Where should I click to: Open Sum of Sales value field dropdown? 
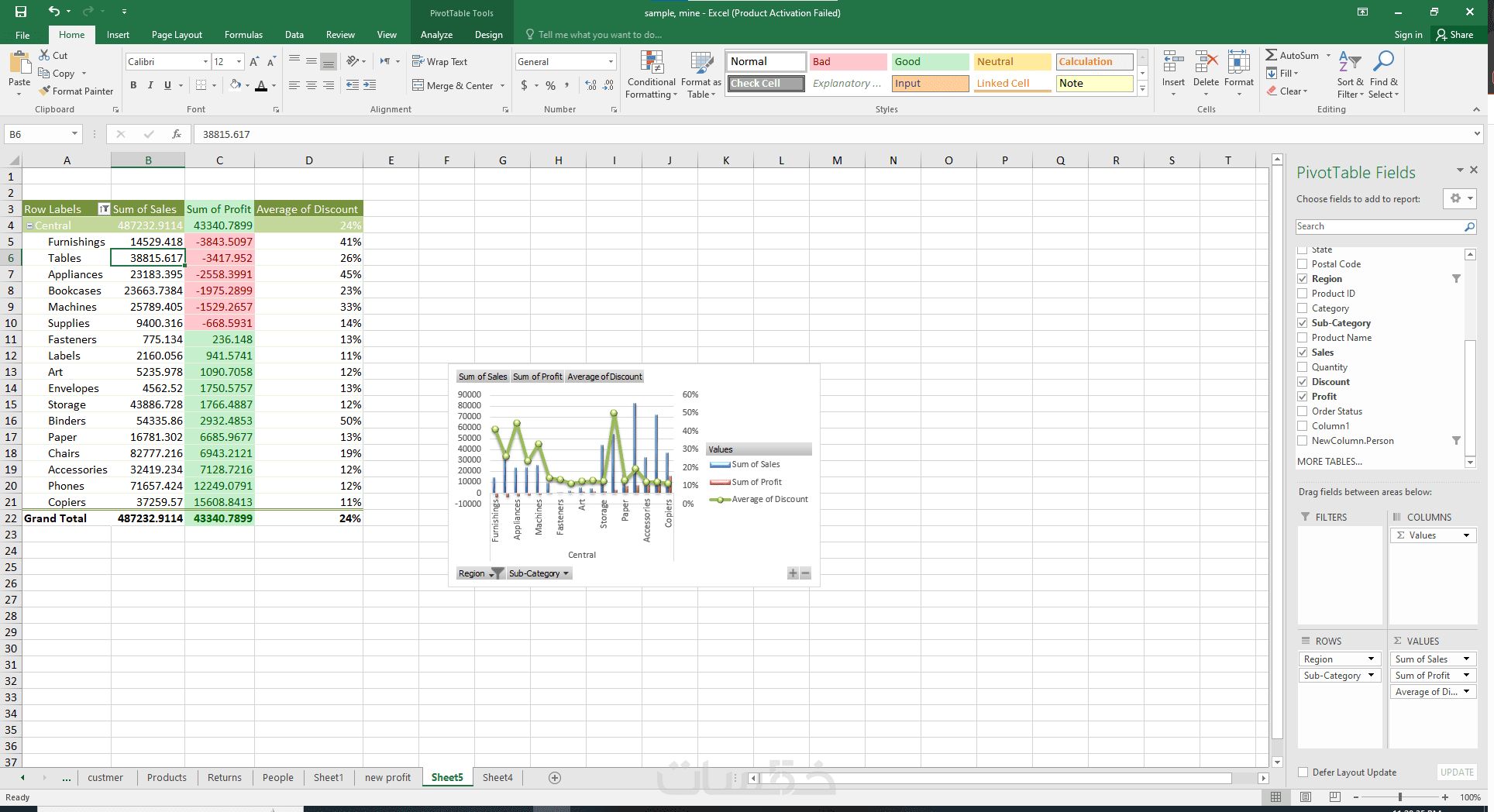1466,659
